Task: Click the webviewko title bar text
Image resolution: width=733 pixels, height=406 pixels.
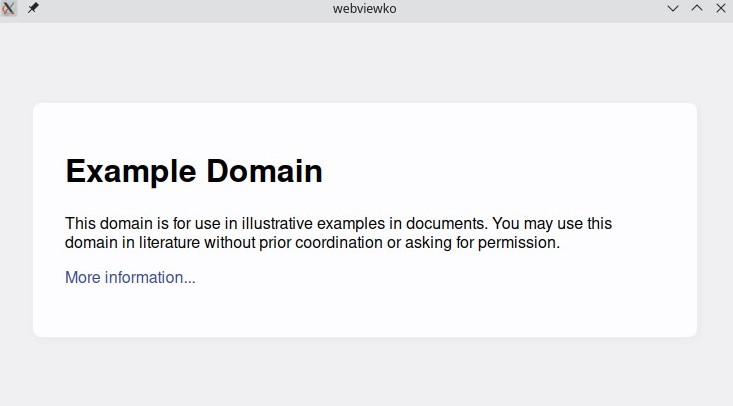Action: pyautogui.click(x=365, y=8)
